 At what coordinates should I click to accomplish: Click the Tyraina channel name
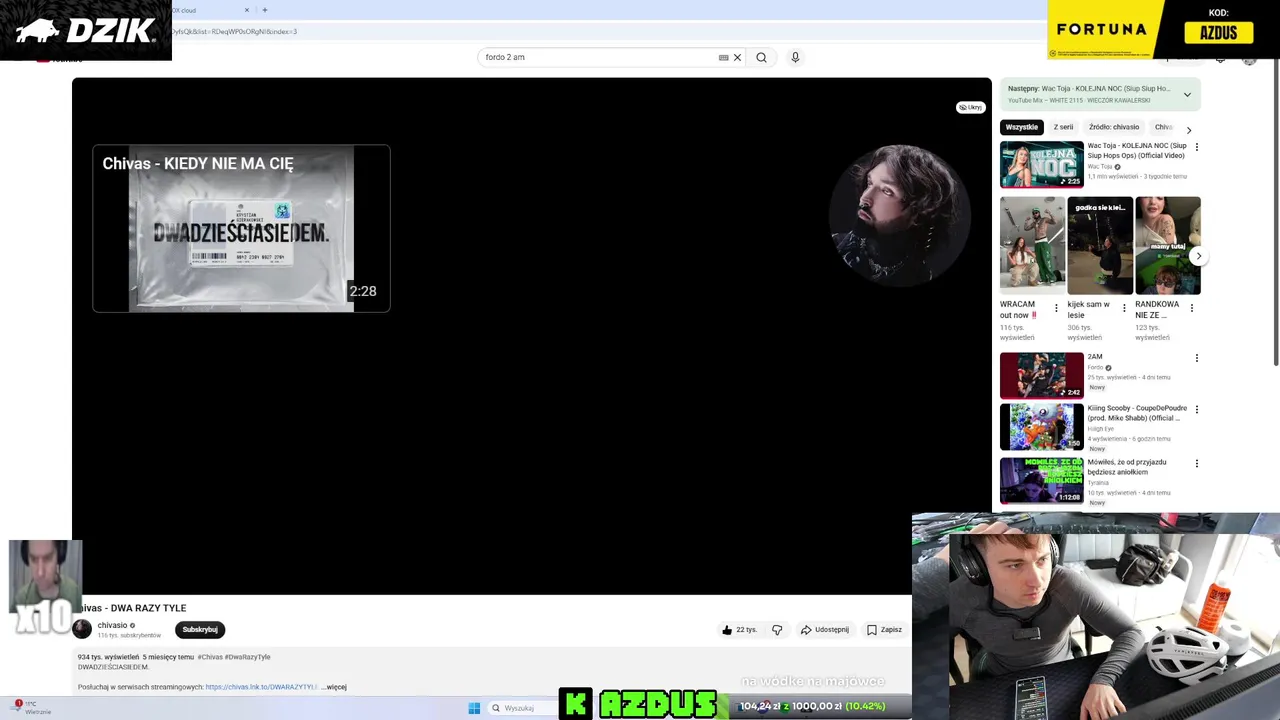click(1098, 483)
